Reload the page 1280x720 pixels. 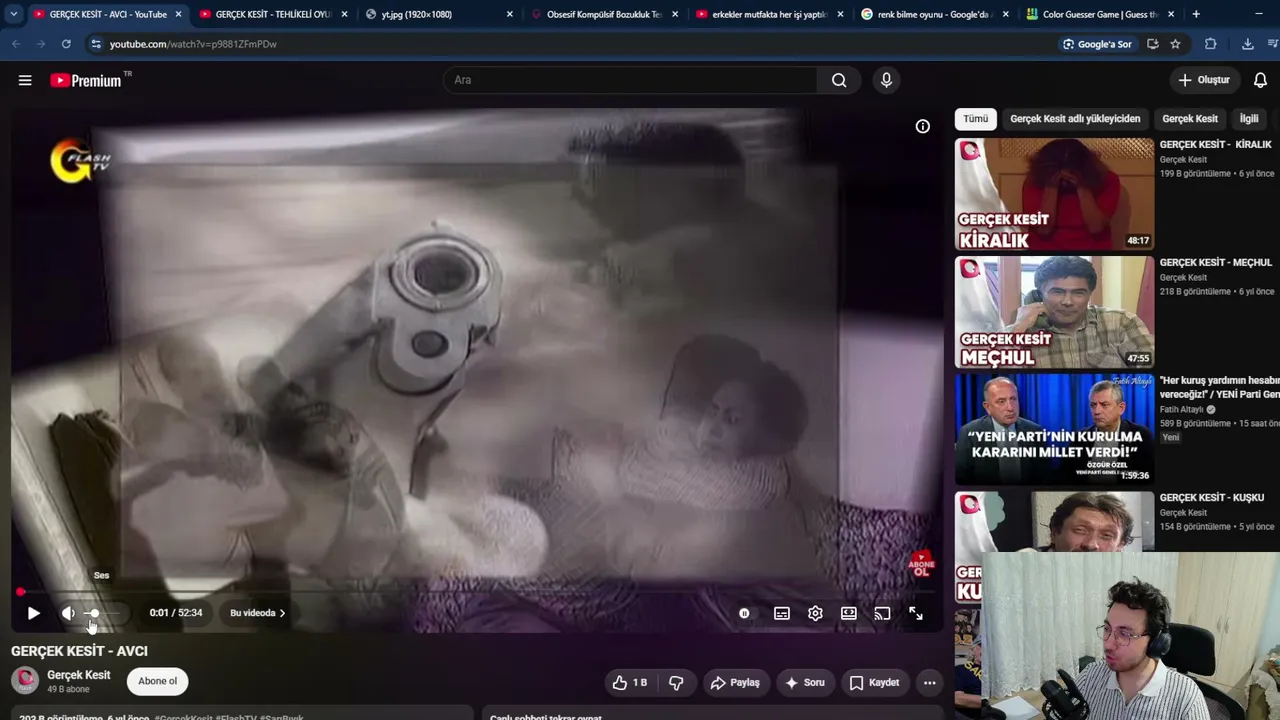[x=66, y=44]
